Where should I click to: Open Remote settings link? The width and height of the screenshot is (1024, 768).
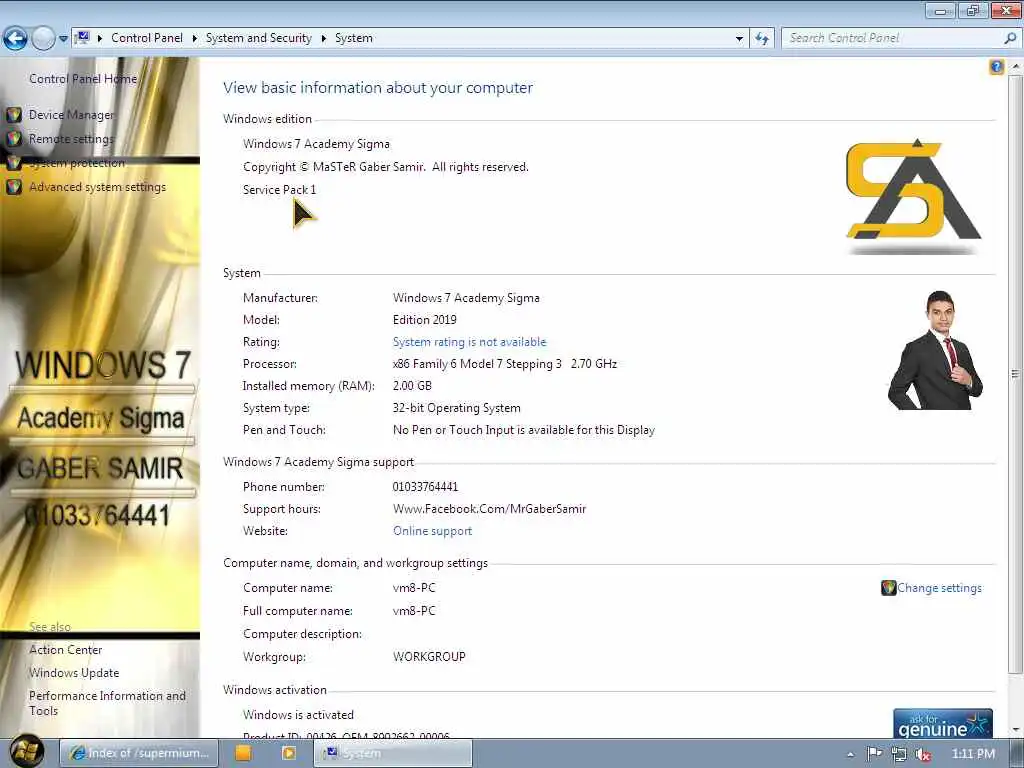[x=71, y=139]
